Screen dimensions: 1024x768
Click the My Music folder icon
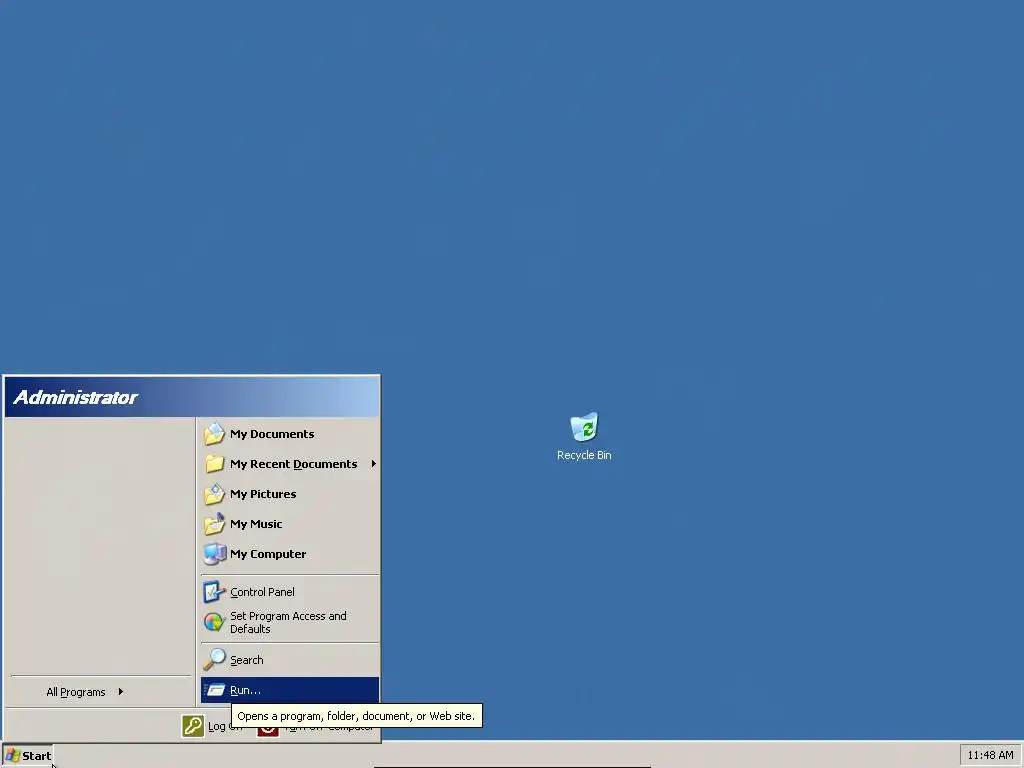(214, 524)
